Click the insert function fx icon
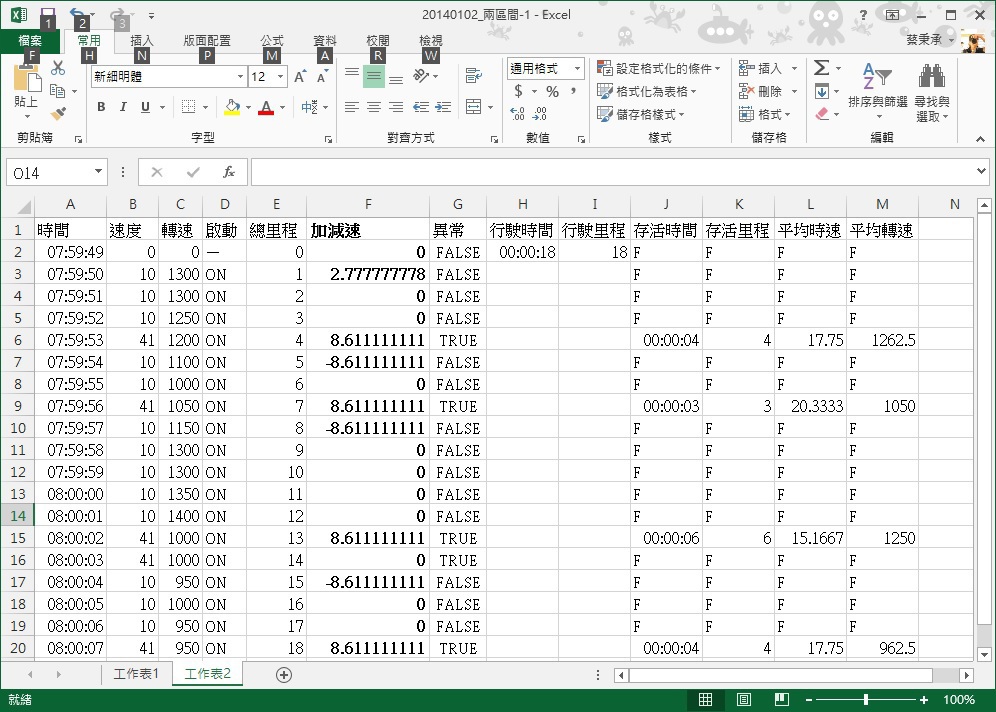 (x=228, y=172)
